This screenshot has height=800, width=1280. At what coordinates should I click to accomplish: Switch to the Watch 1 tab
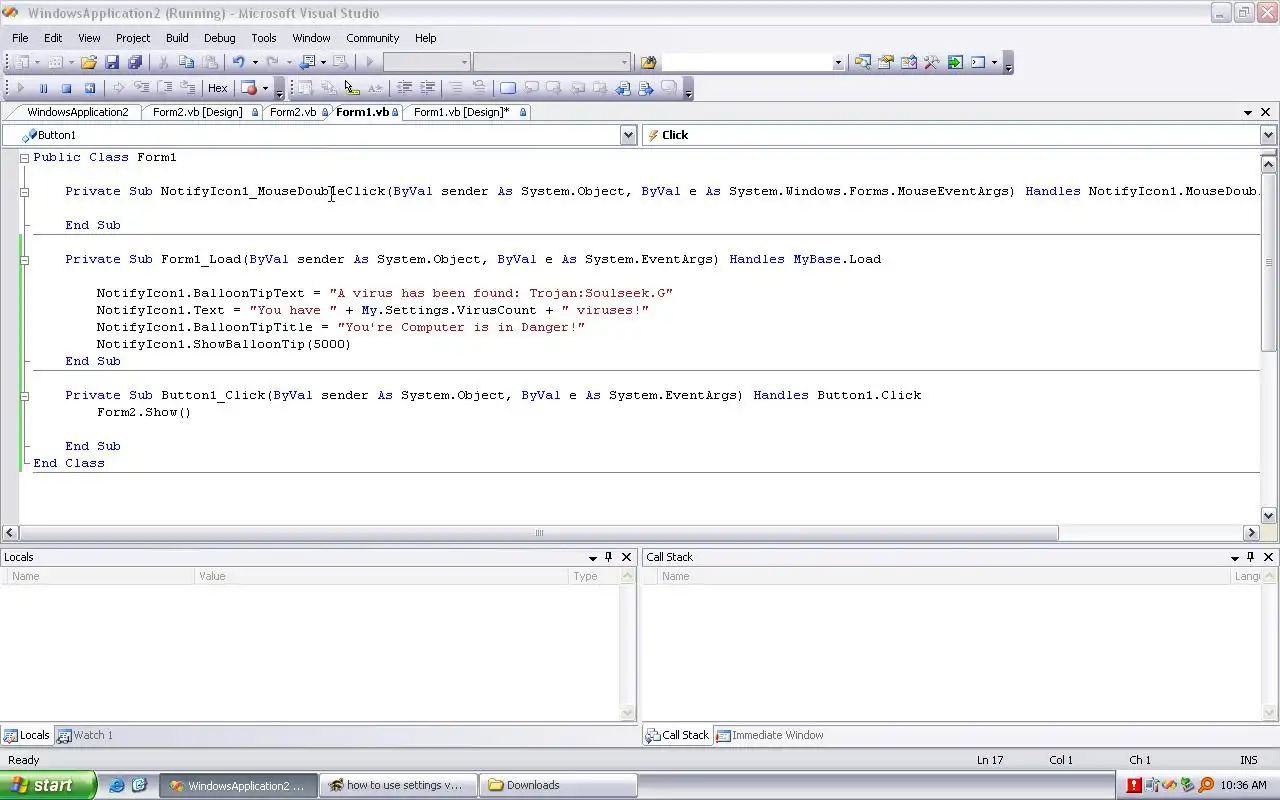(86, 735)
